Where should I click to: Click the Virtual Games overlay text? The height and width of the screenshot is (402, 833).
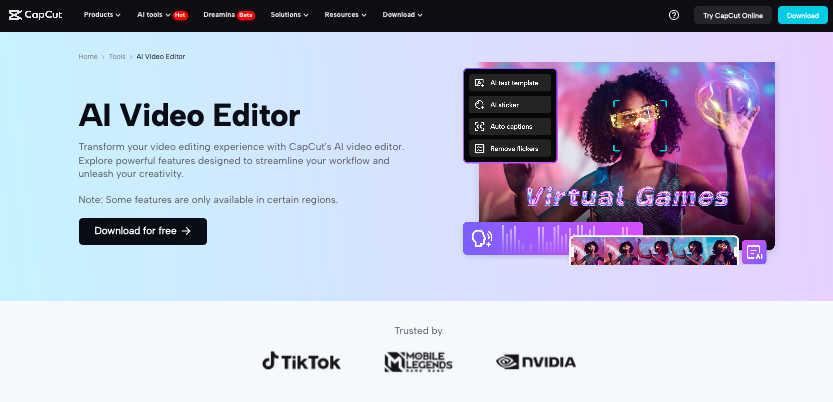click(627, 197)
